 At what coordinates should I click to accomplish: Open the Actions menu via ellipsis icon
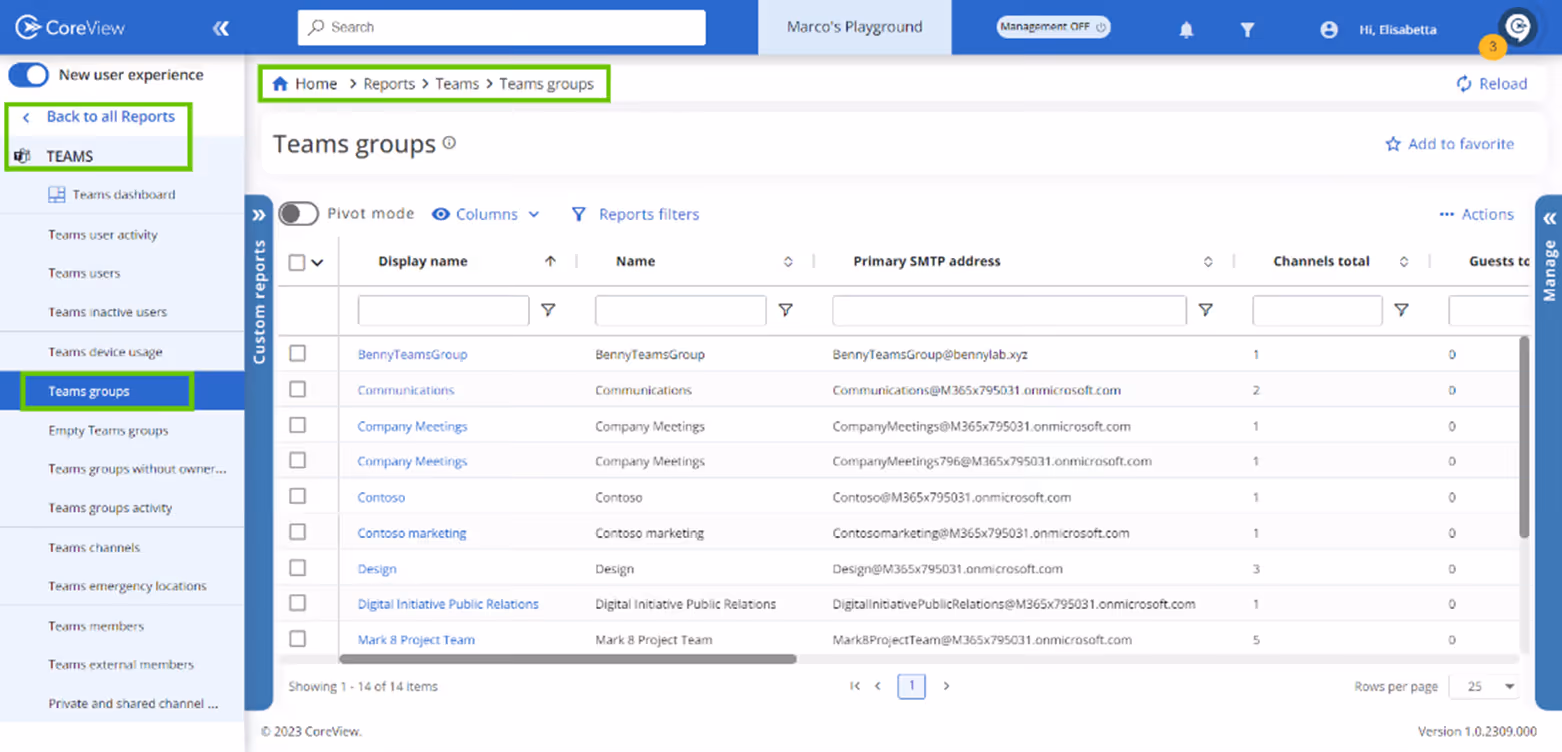[x=1447, y=213]
